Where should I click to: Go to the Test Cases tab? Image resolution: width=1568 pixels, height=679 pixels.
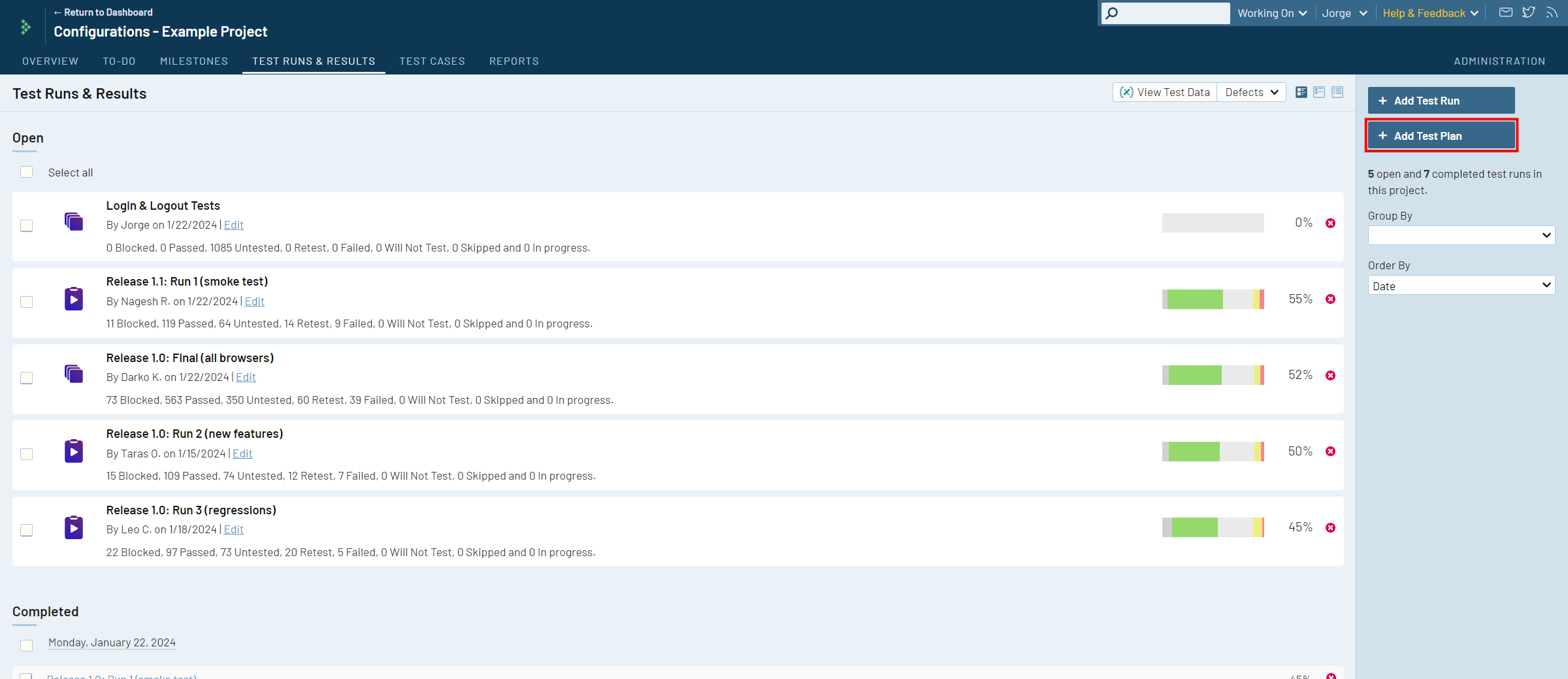coord(432,61)
